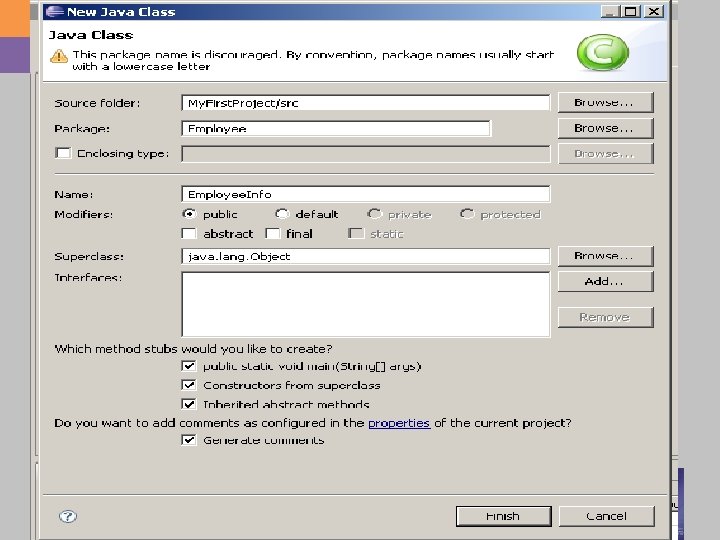This screenshot has height=540, width=720.
Task: Click the 'Which method stubs' question text
Action: point(193,349)
